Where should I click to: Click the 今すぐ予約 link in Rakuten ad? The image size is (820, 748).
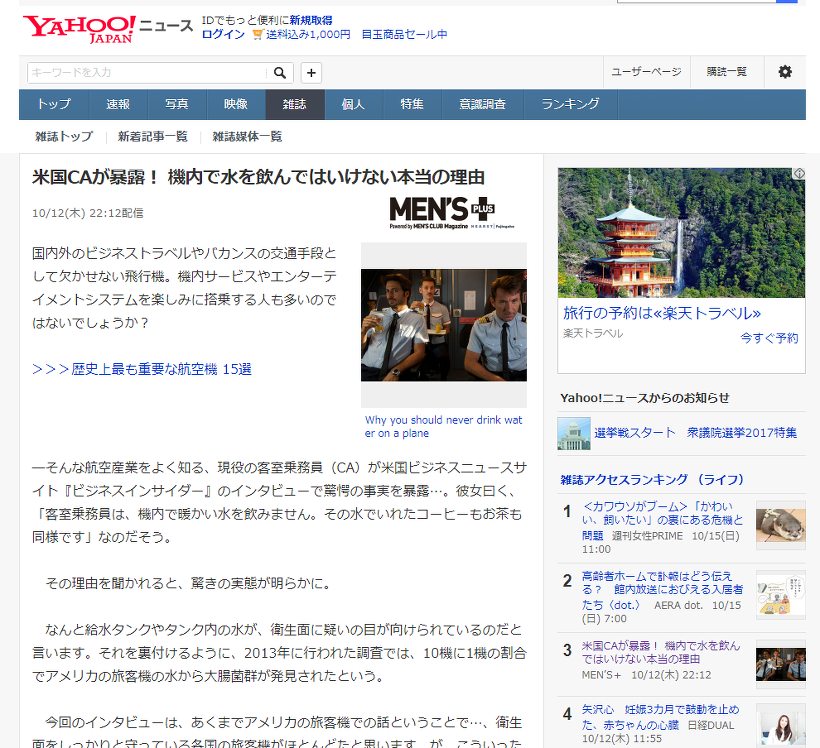[x=769, y=338]
